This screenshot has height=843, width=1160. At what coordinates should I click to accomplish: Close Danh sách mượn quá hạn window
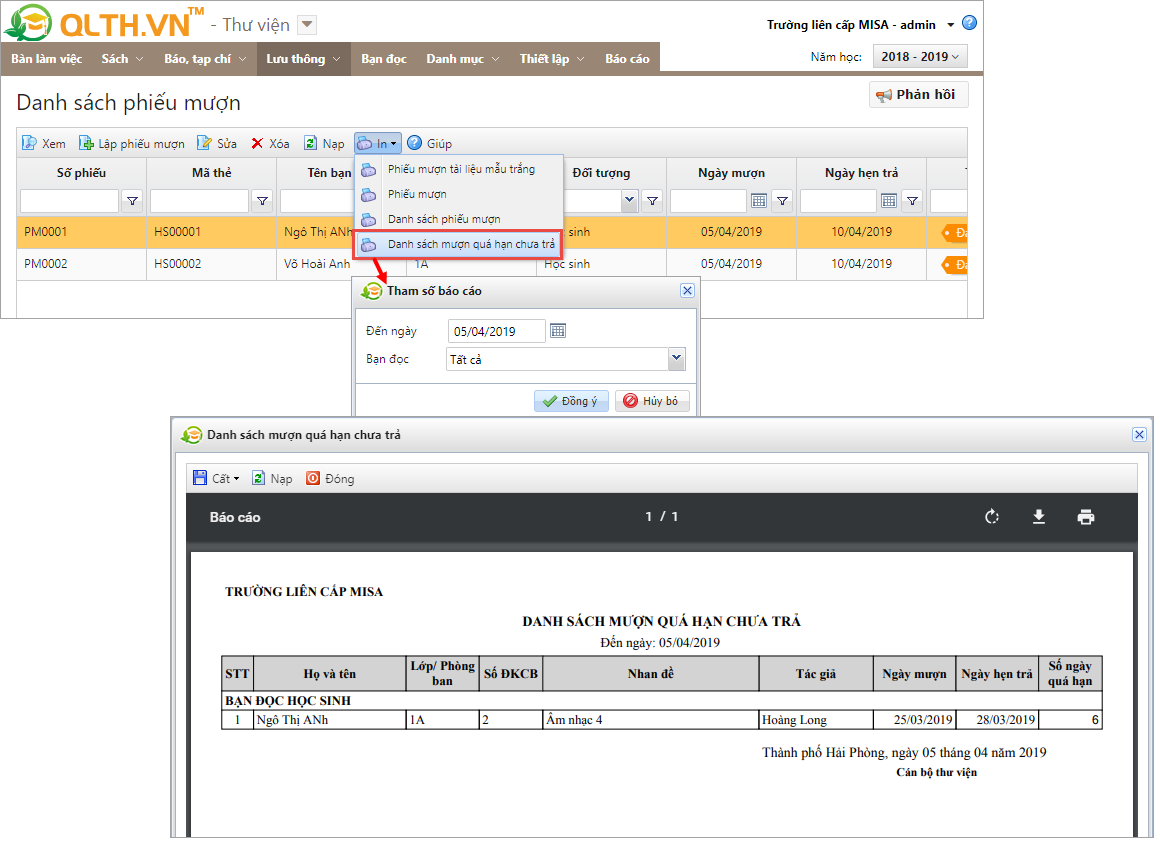pyautogui.click(x=1139, y=435)
